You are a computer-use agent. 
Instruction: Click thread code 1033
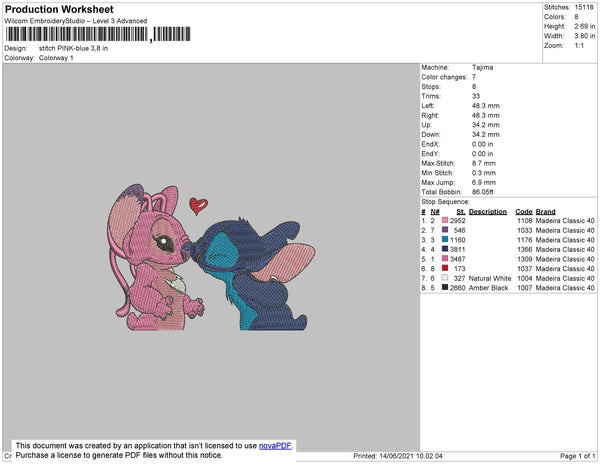[525, 230]
